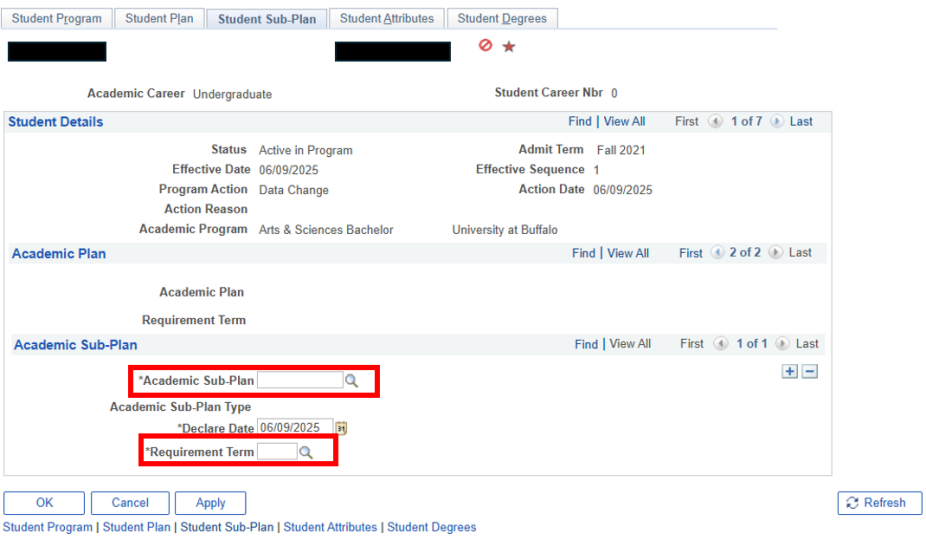Open the Declare Date calendar picker
The width and height of the screenshot is (926, 540).
341,428
